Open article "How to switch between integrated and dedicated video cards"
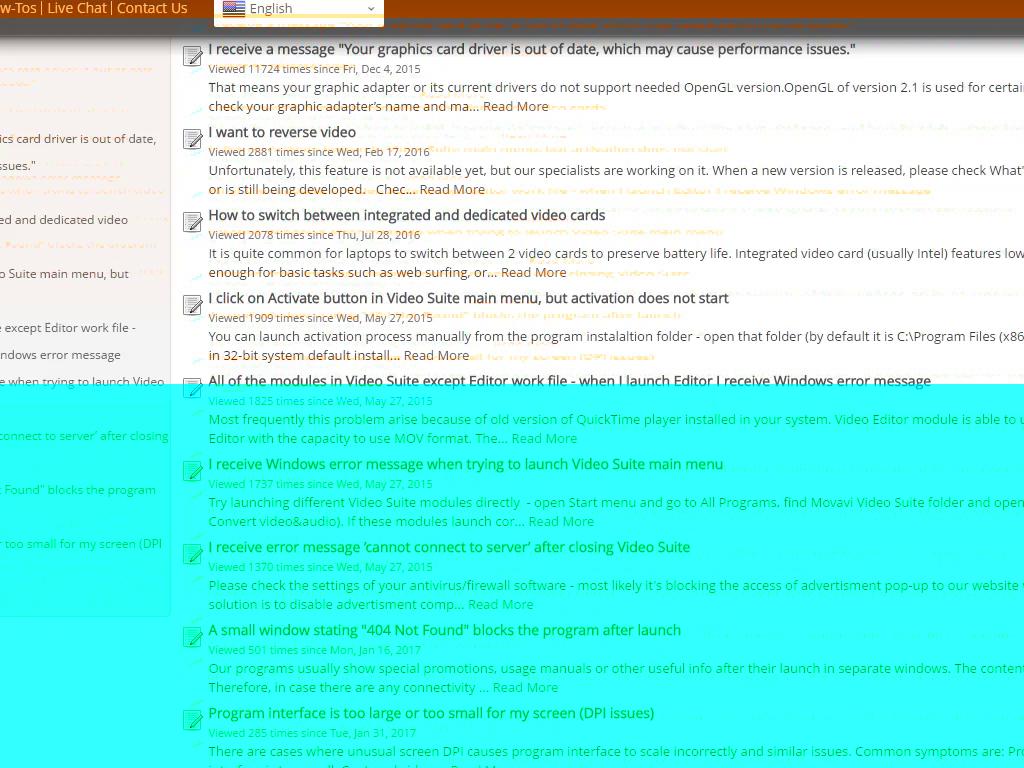This screenshot has height=768, width=1024. (x=407, y=215)
